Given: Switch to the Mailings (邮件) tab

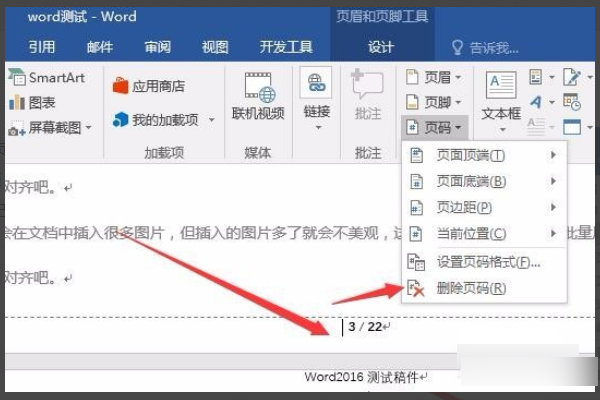Looking at the screenshot, I should (99, 47).
